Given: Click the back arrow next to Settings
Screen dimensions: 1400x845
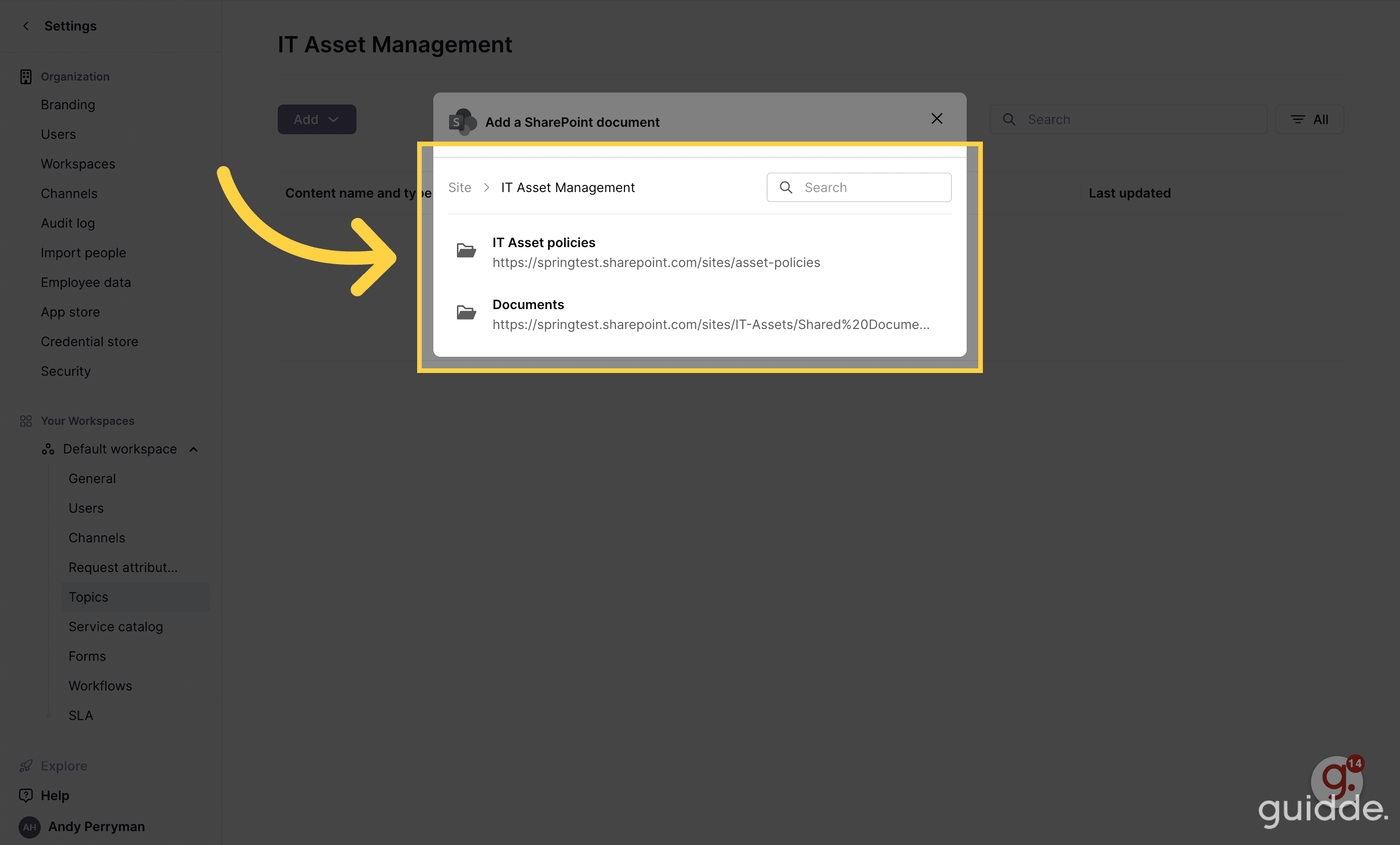Looking at the screenshot, I should coord(25,26).
